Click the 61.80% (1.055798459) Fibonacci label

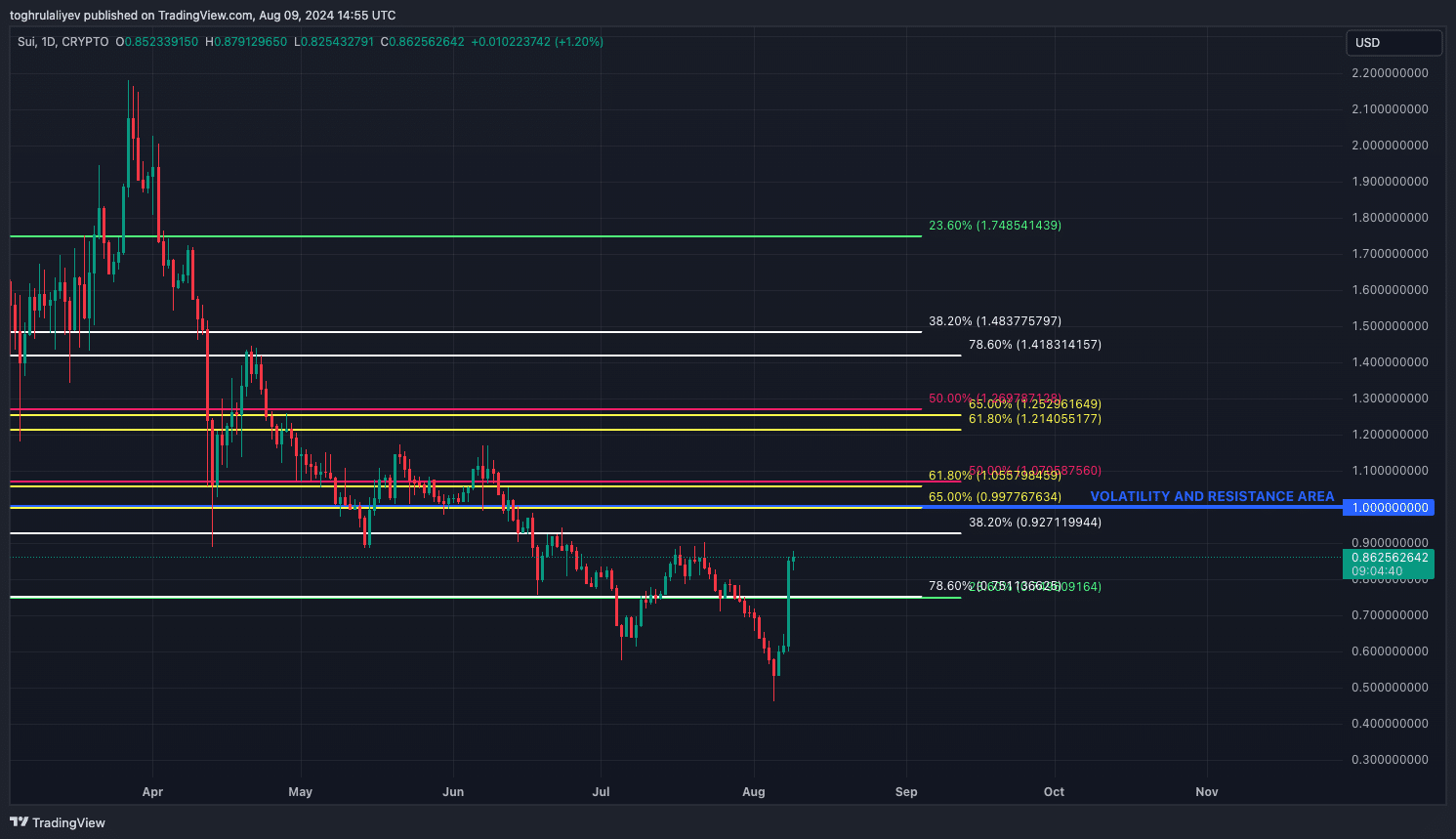pos(995,476)
